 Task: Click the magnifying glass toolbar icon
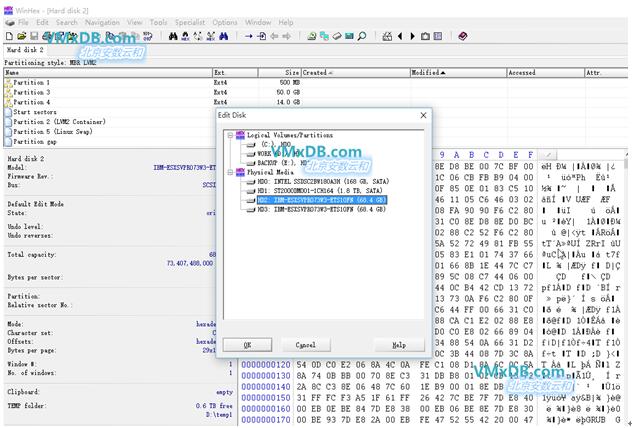click(362, 36)
